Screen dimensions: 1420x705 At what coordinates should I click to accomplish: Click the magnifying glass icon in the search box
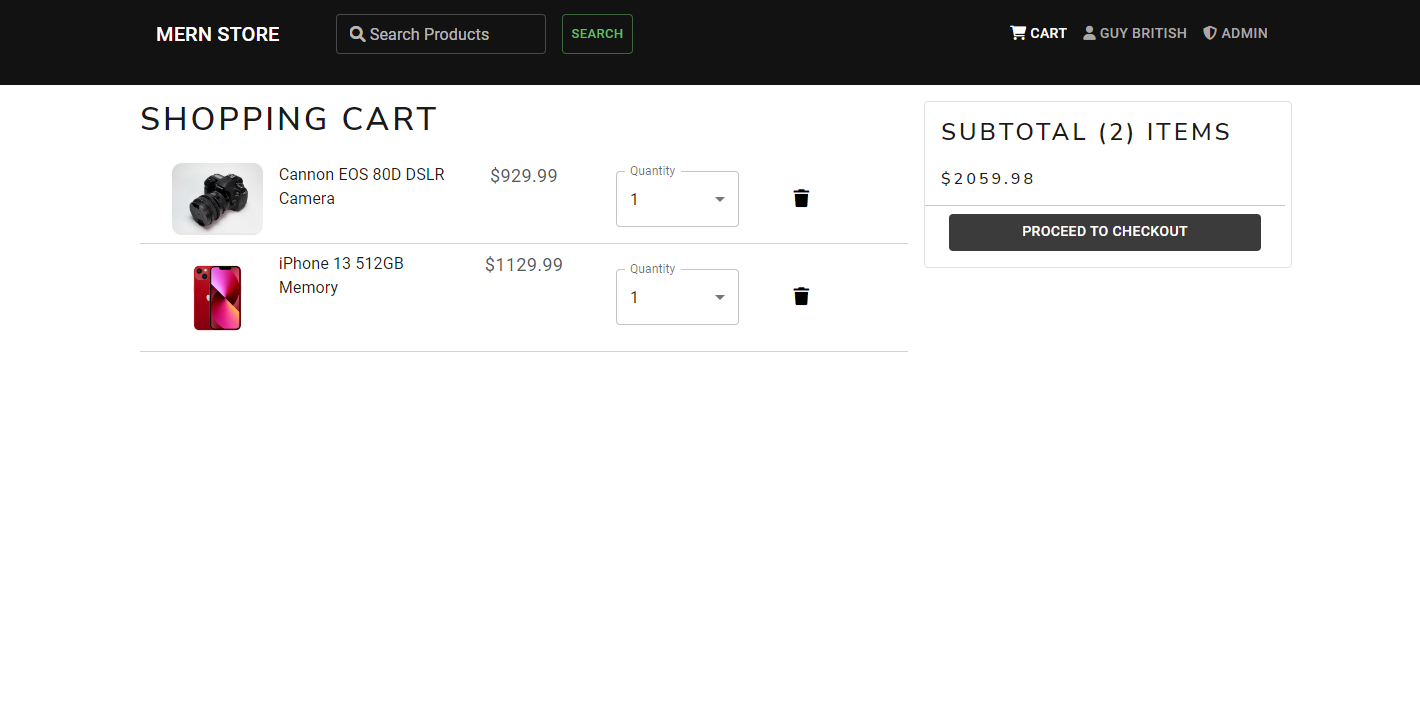[357, 34]
